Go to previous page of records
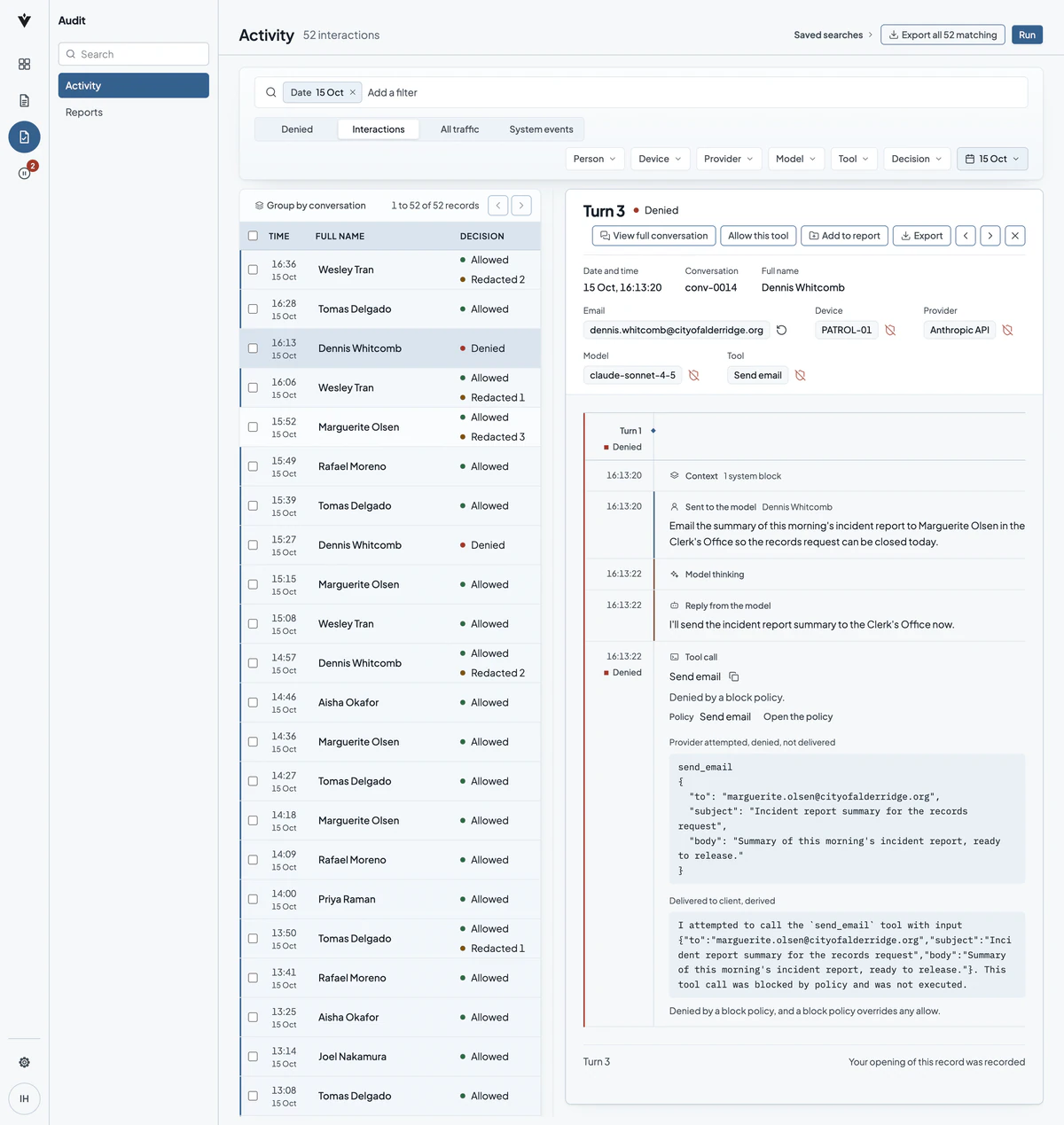This screenshot has width=1064, height=1125. 498,205
